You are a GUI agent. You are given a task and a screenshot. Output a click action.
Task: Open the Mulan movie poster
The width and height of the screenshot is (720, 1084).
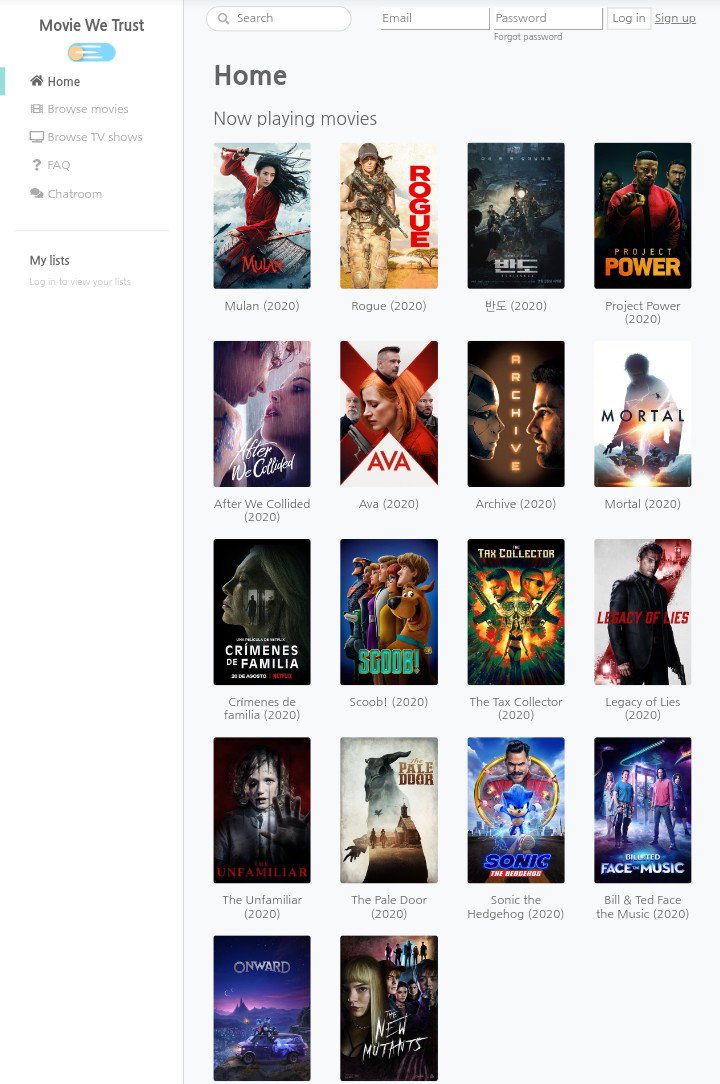pos(262,216)
